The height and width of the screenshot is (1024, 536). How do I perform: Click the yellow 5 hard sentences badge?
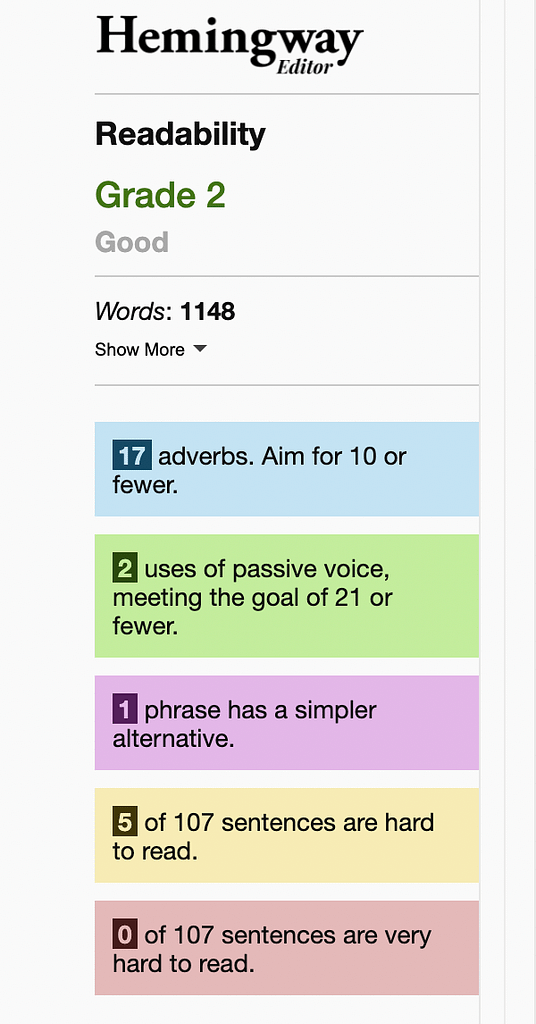(x=125, y=822)
